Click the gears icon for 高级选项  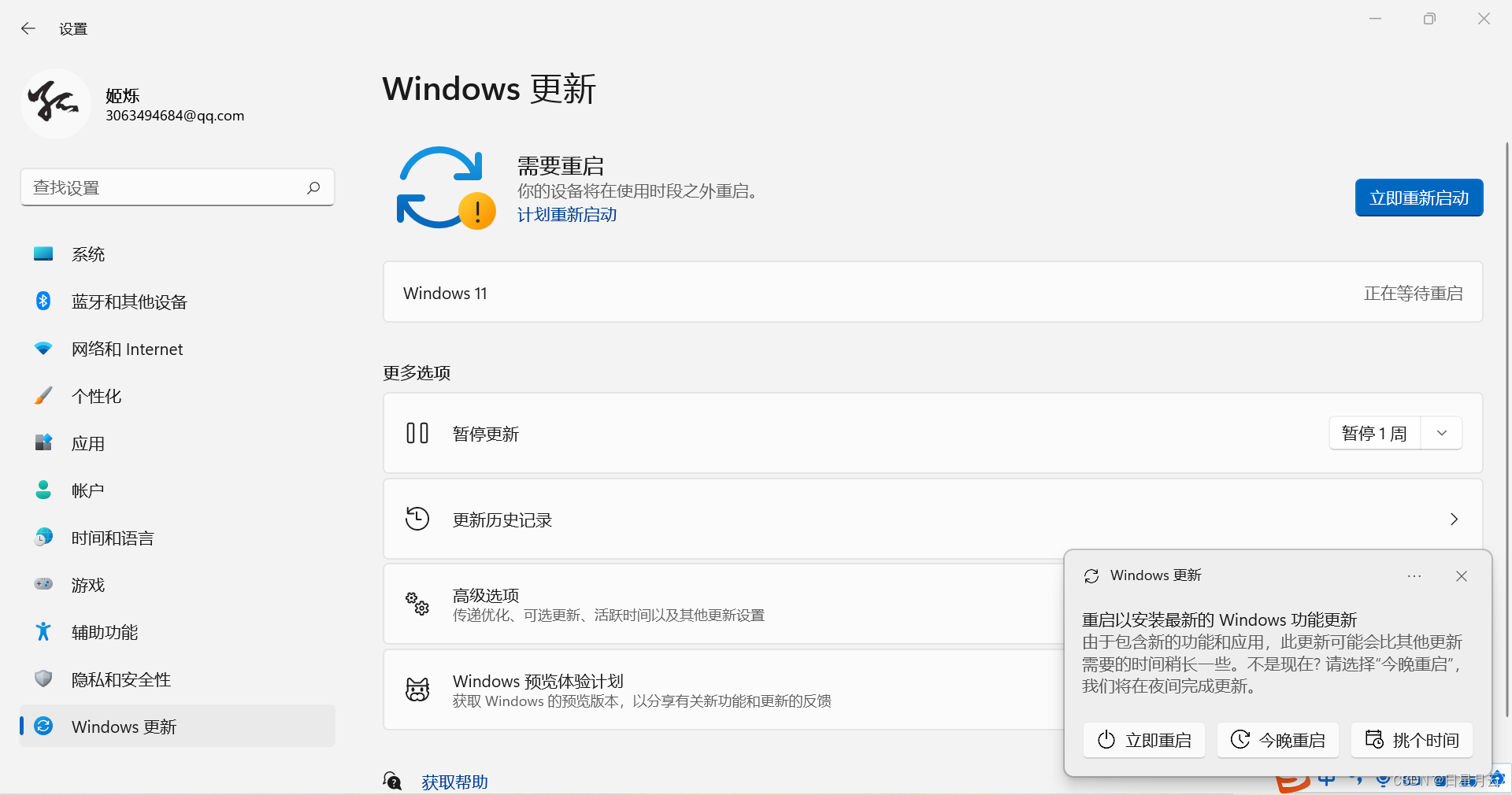417,604
